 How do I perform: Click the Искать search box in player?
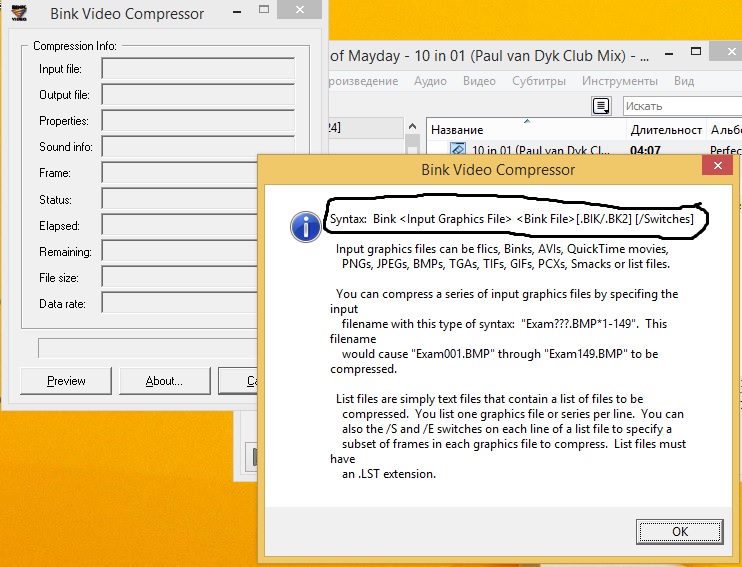[x=682, y=106]
